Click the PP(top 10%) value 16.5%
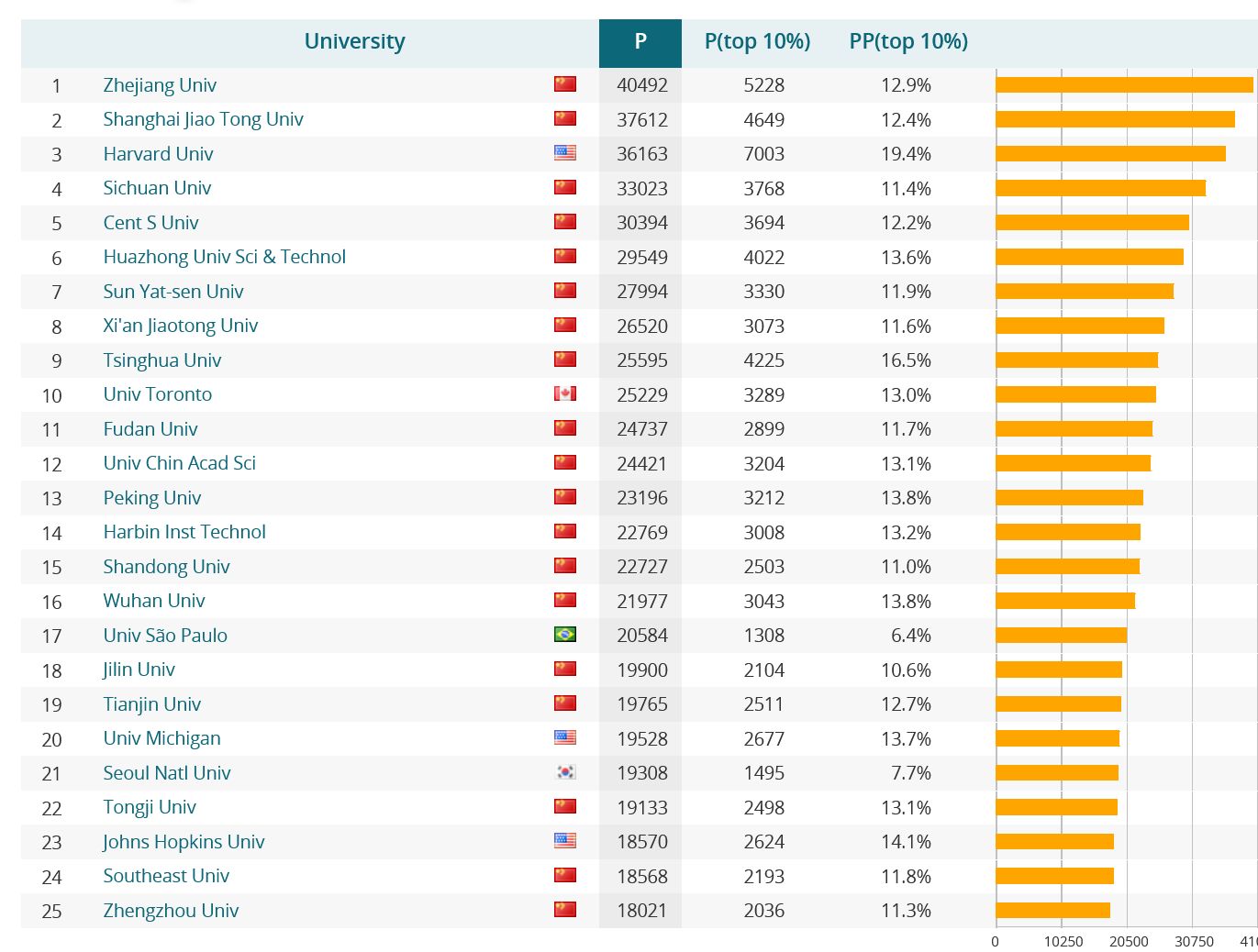 [x=907, y=360]
